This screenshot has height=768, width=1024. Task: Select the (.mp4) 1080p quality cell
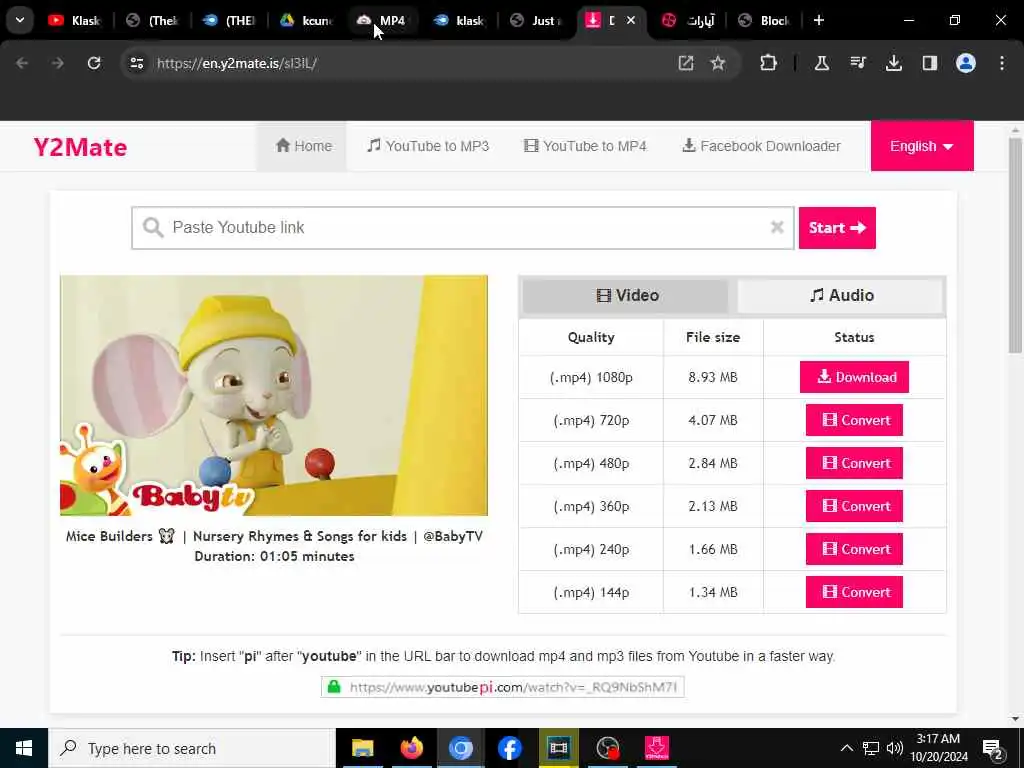[x=591, y=377]
